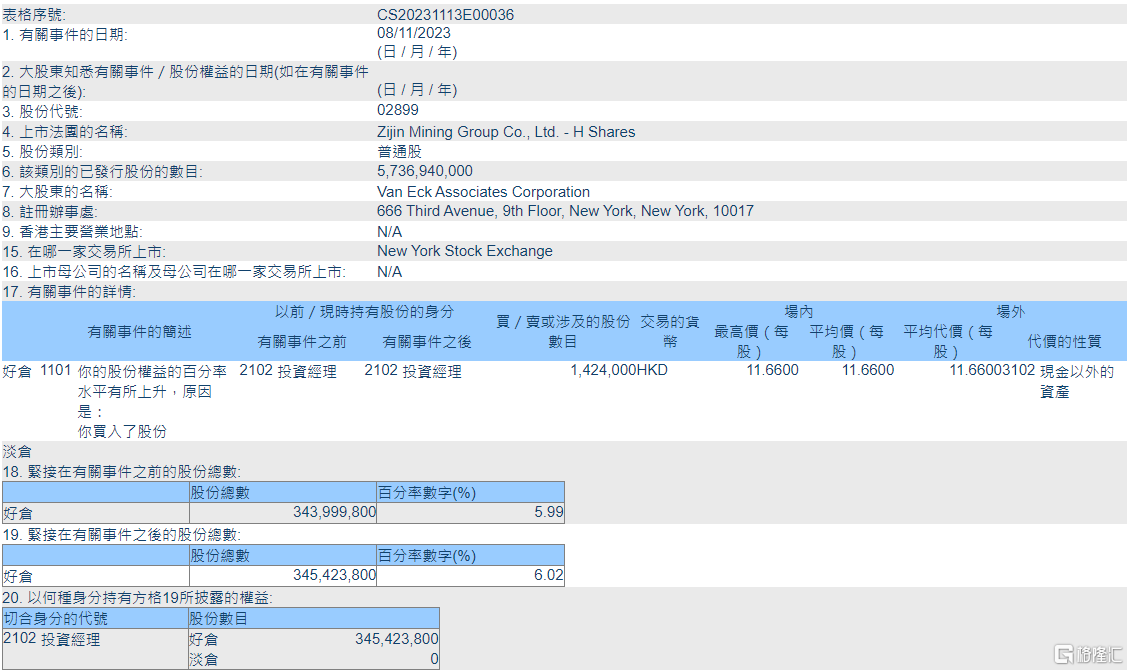This screenshot has width=1129, height=671.
Task: Click header 切合身分的代號
Action: [x=55, y=618]
